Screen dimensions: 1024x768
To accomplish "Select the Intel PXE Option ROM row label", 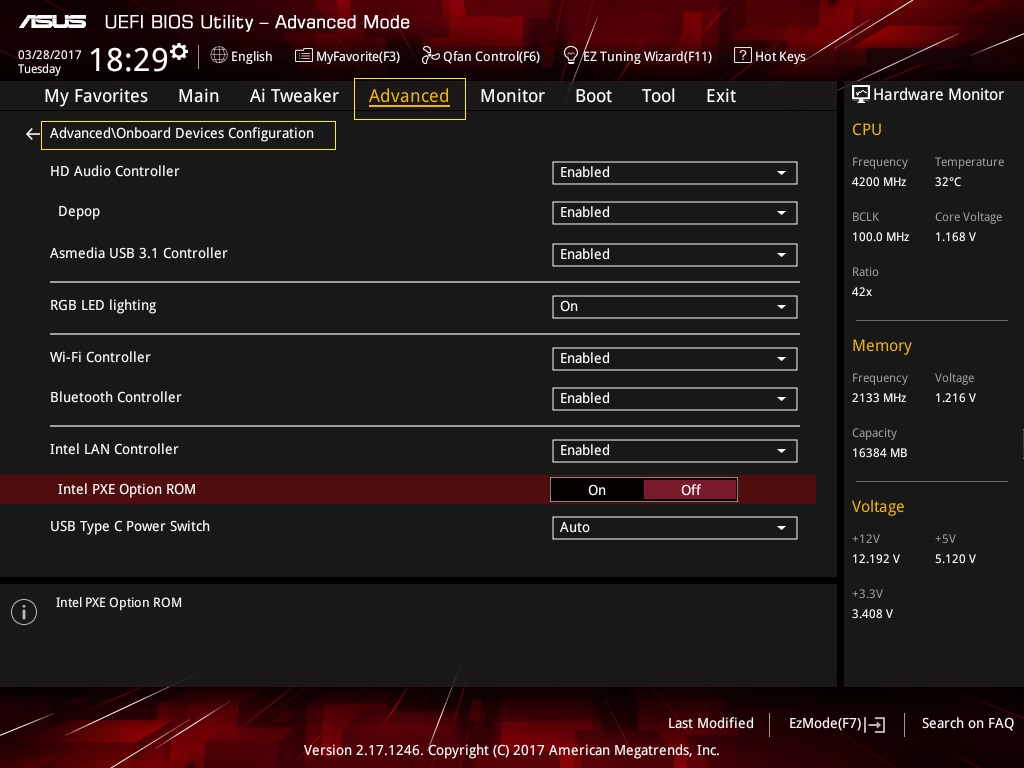I will point(127,489).
